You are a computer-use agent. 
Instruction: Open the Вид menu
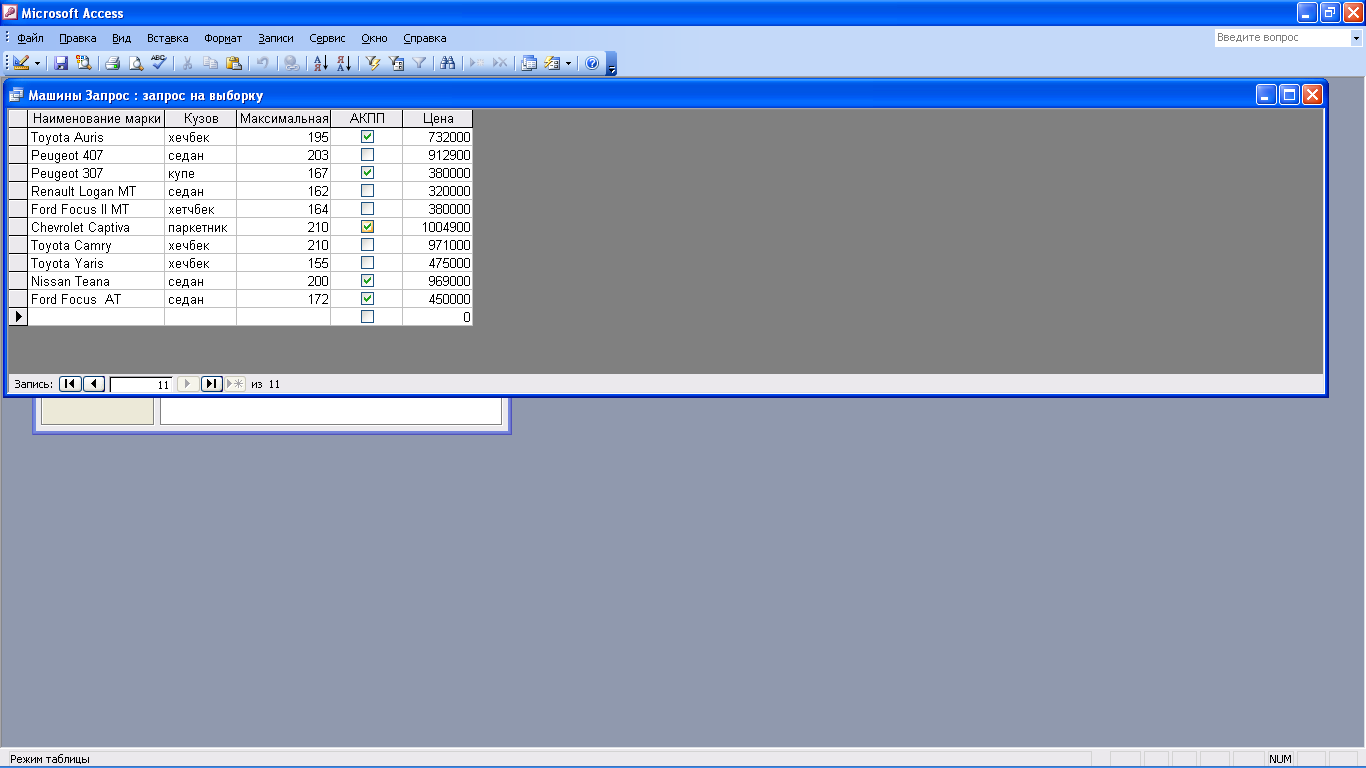click(122, 38)
